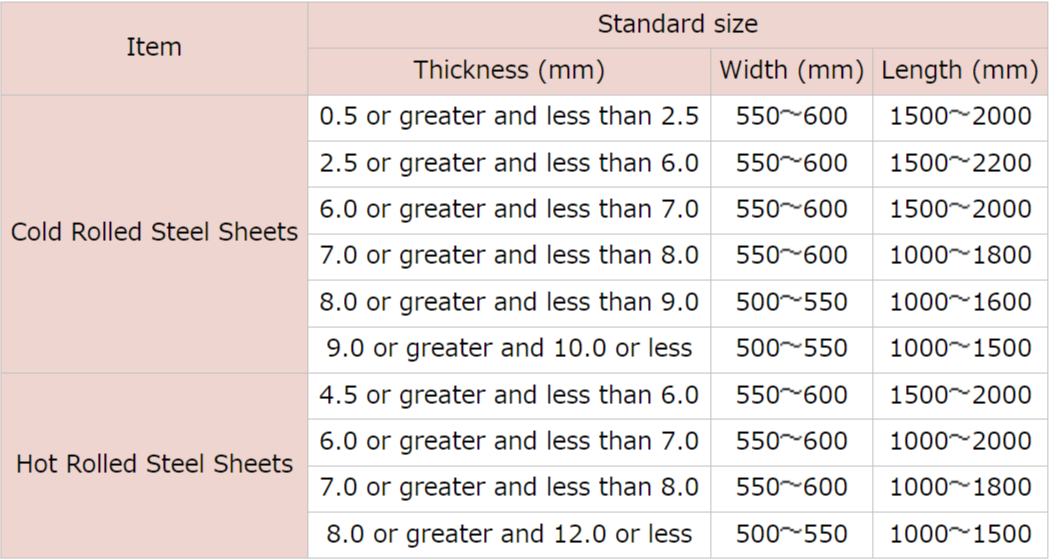The image size is (1050, 560).
Task: Select the "Standard size" header cell
Action: (677, 24)
